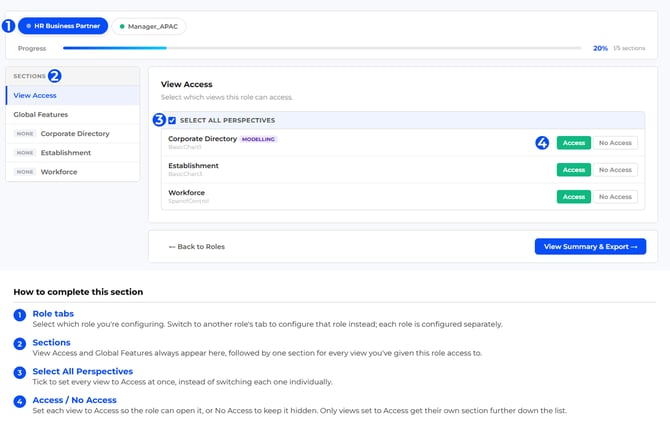Switch to the Manager_APAC role tab
Screen dimensions: 670x421
[x=149, y=26]
